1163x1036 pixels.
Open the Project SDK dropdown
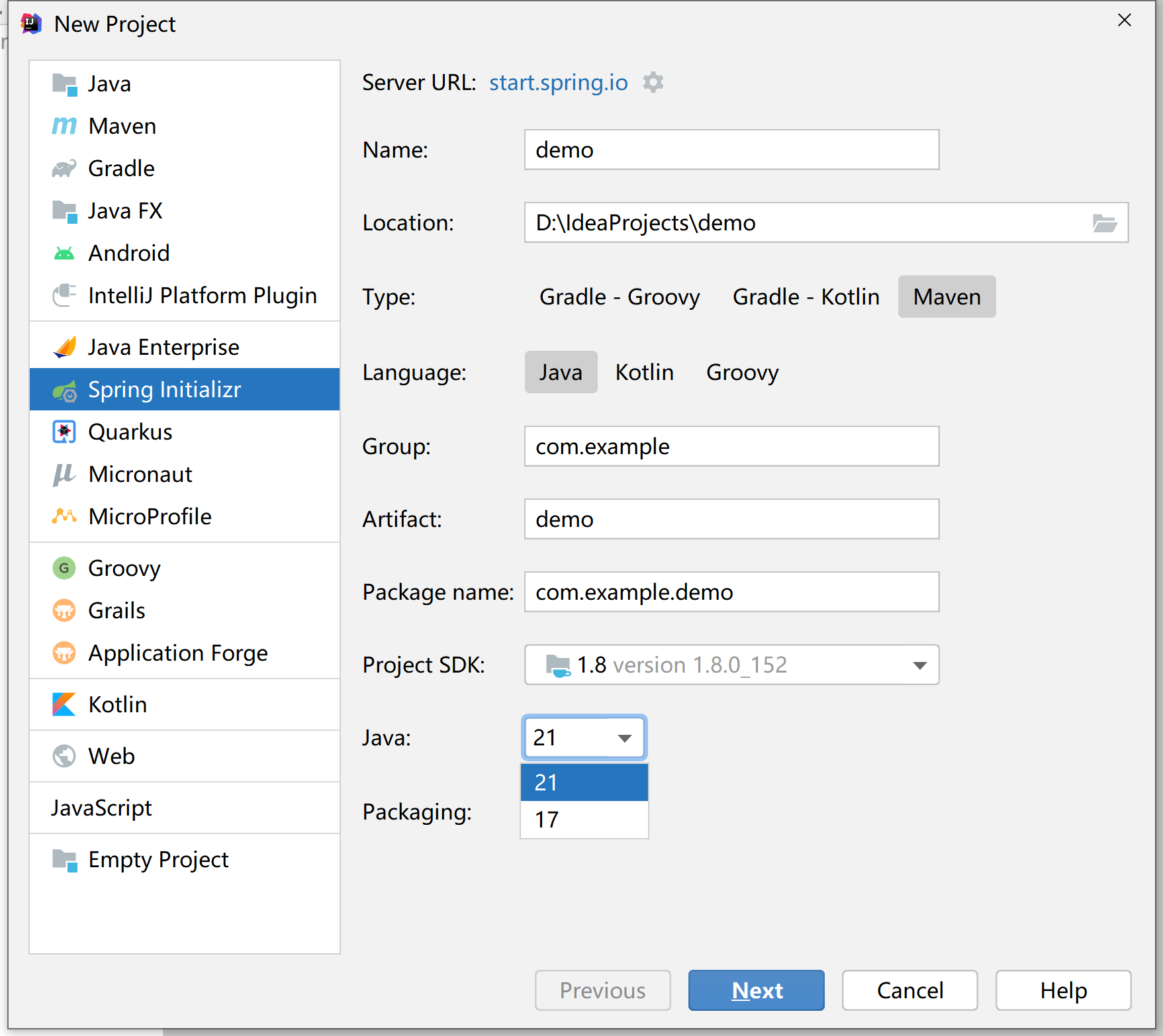[x=731, y=665]
